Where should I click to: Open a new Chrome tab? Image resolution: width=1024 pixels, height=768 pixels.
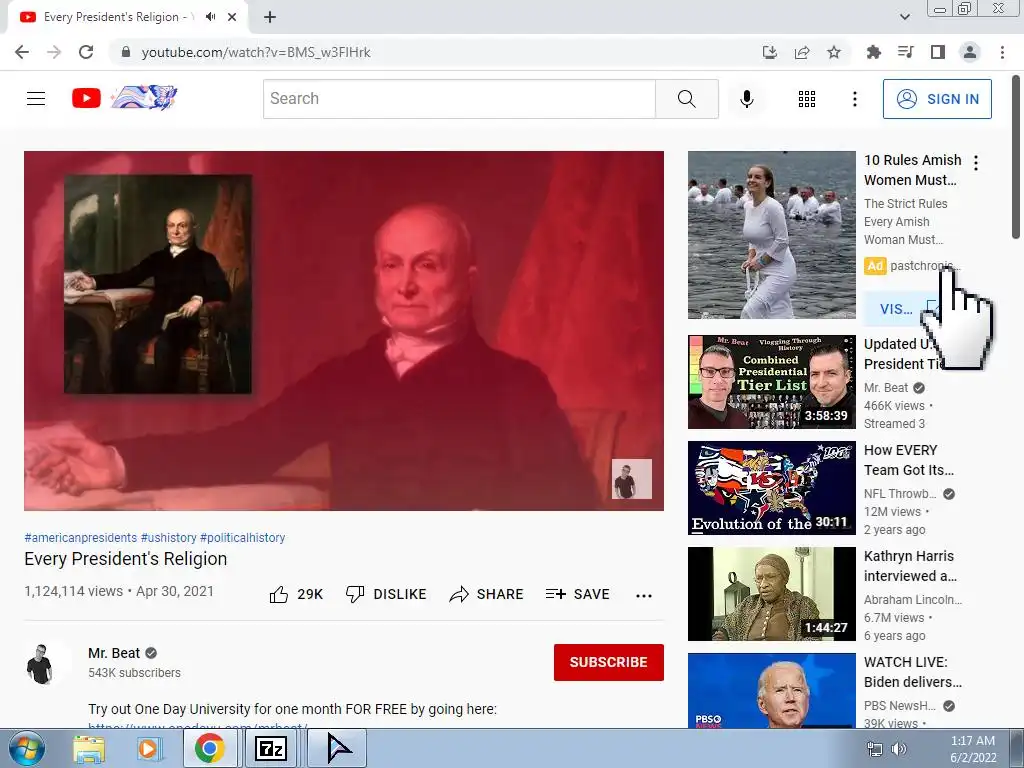tap(270, 17)
